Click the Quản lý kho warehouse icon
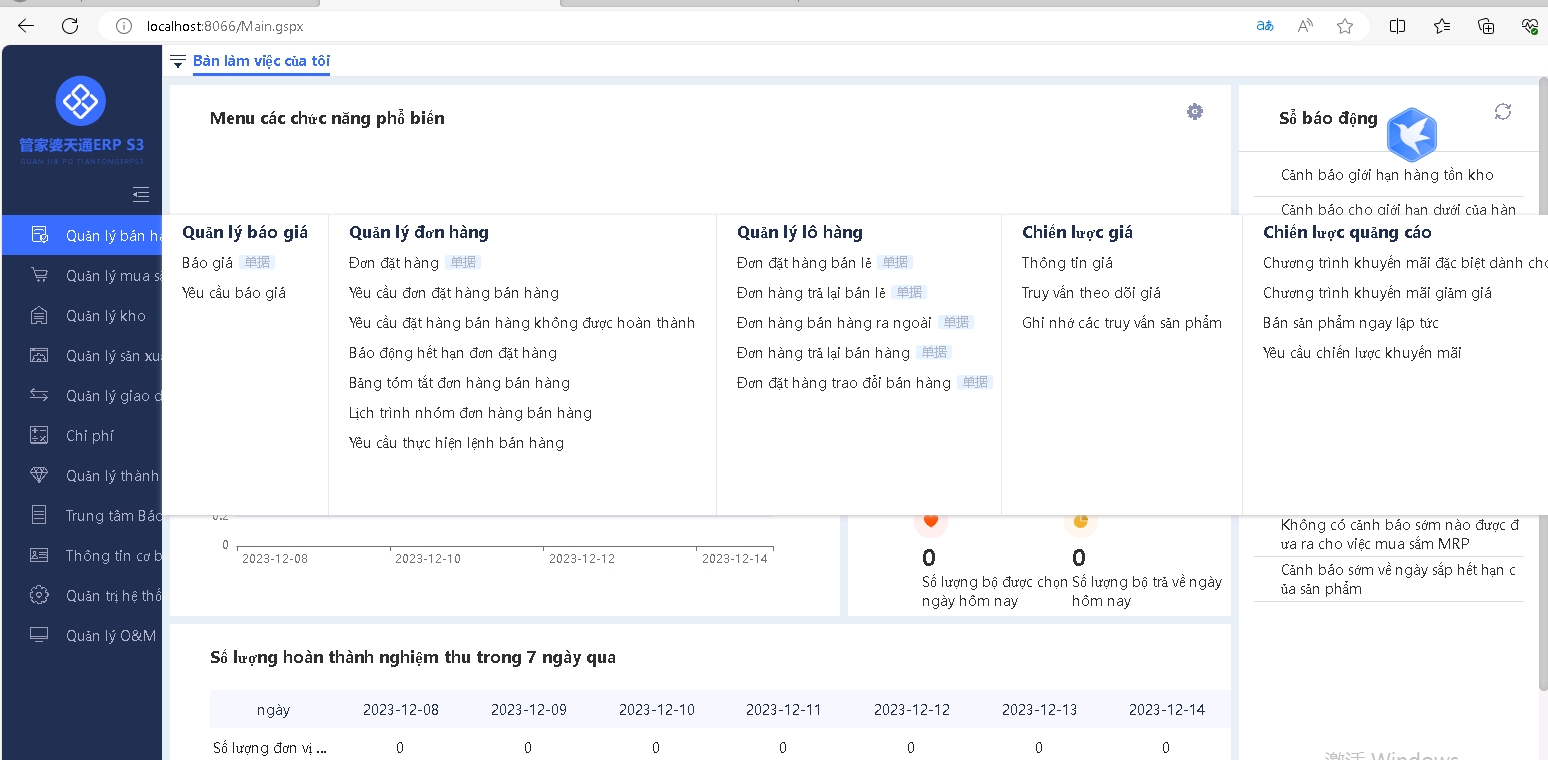Viewport: 1548px width, 760px height. 39,315
